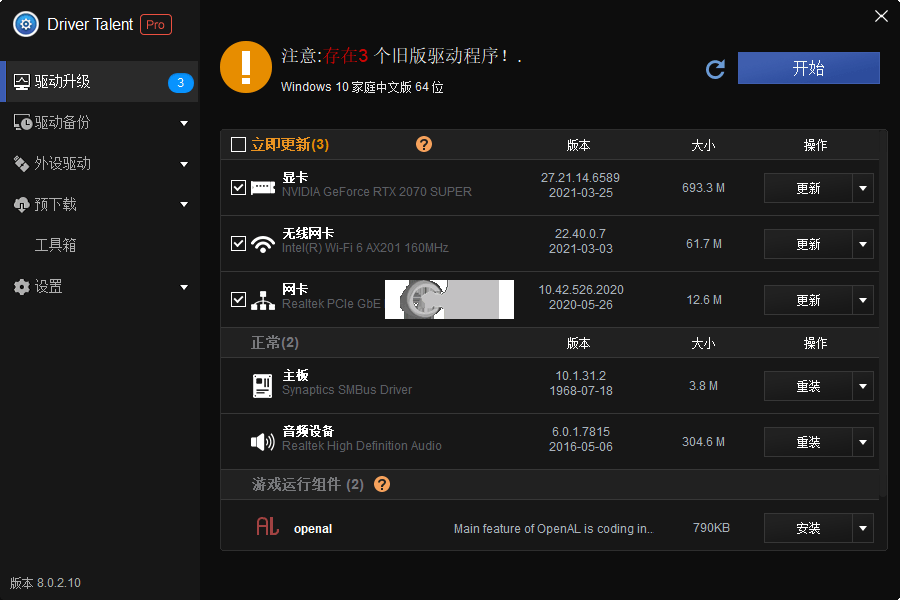
Task: Uncheck the 无线网卡 driver checkbox
Action: click(238, 243)
